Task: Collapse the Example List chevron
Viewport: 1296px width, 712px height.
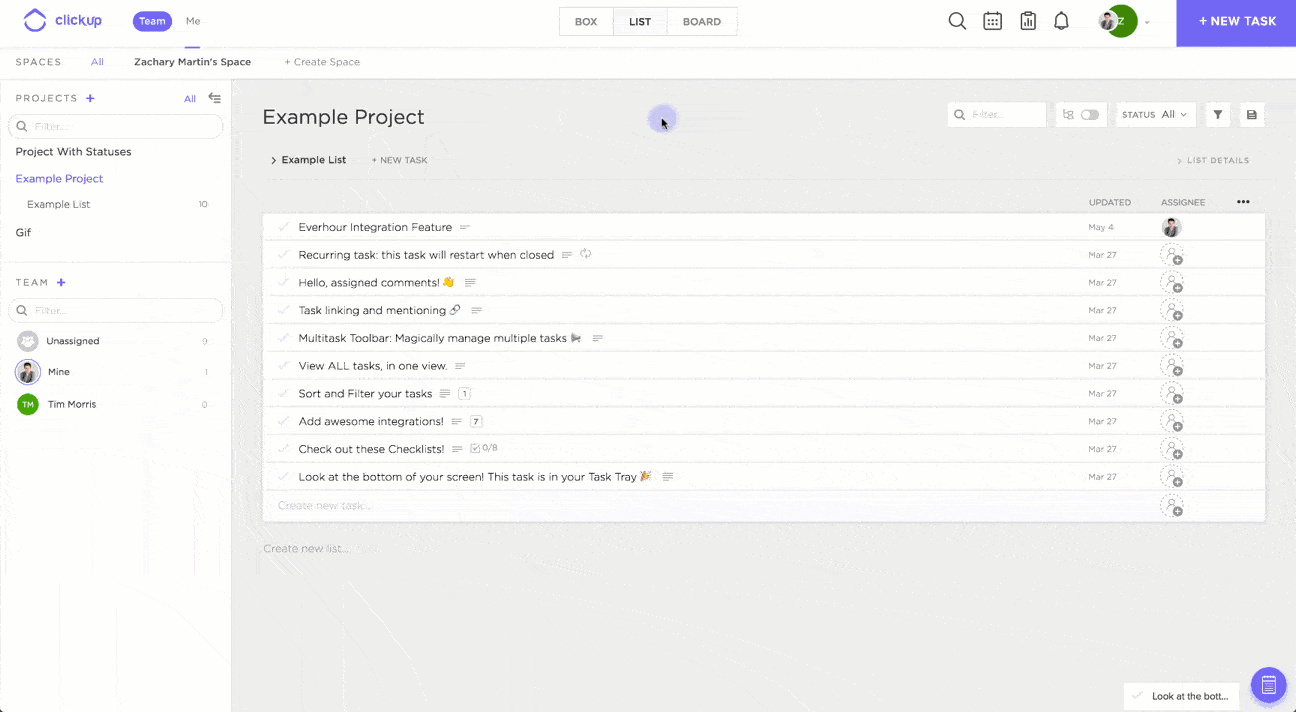Action: click(273, 160)
